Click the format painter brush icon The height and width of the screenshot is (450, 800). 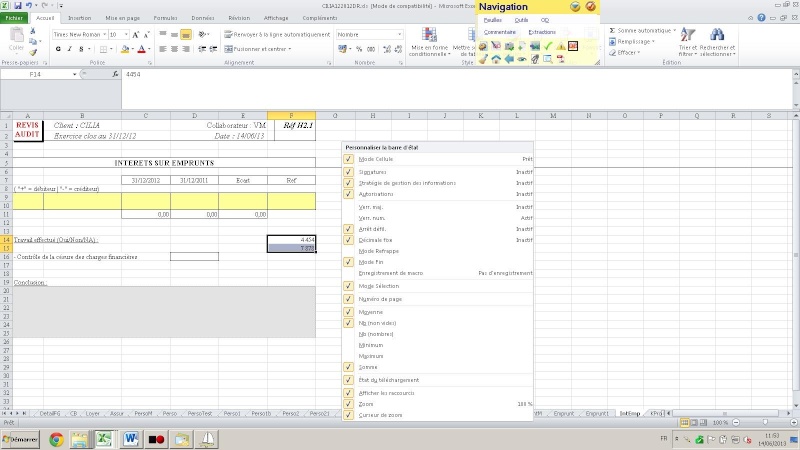pos(33,52)
